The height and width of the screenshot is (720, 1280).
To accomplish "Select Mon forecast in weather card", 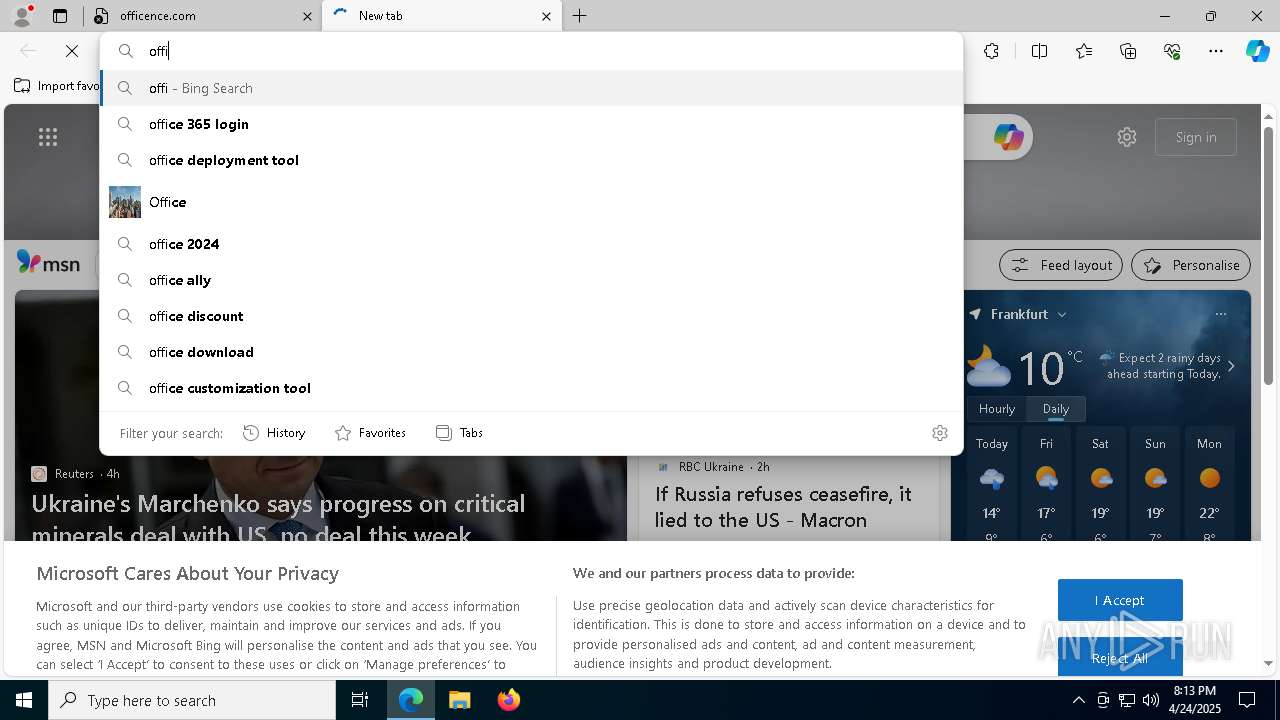I will point(1209,484).
